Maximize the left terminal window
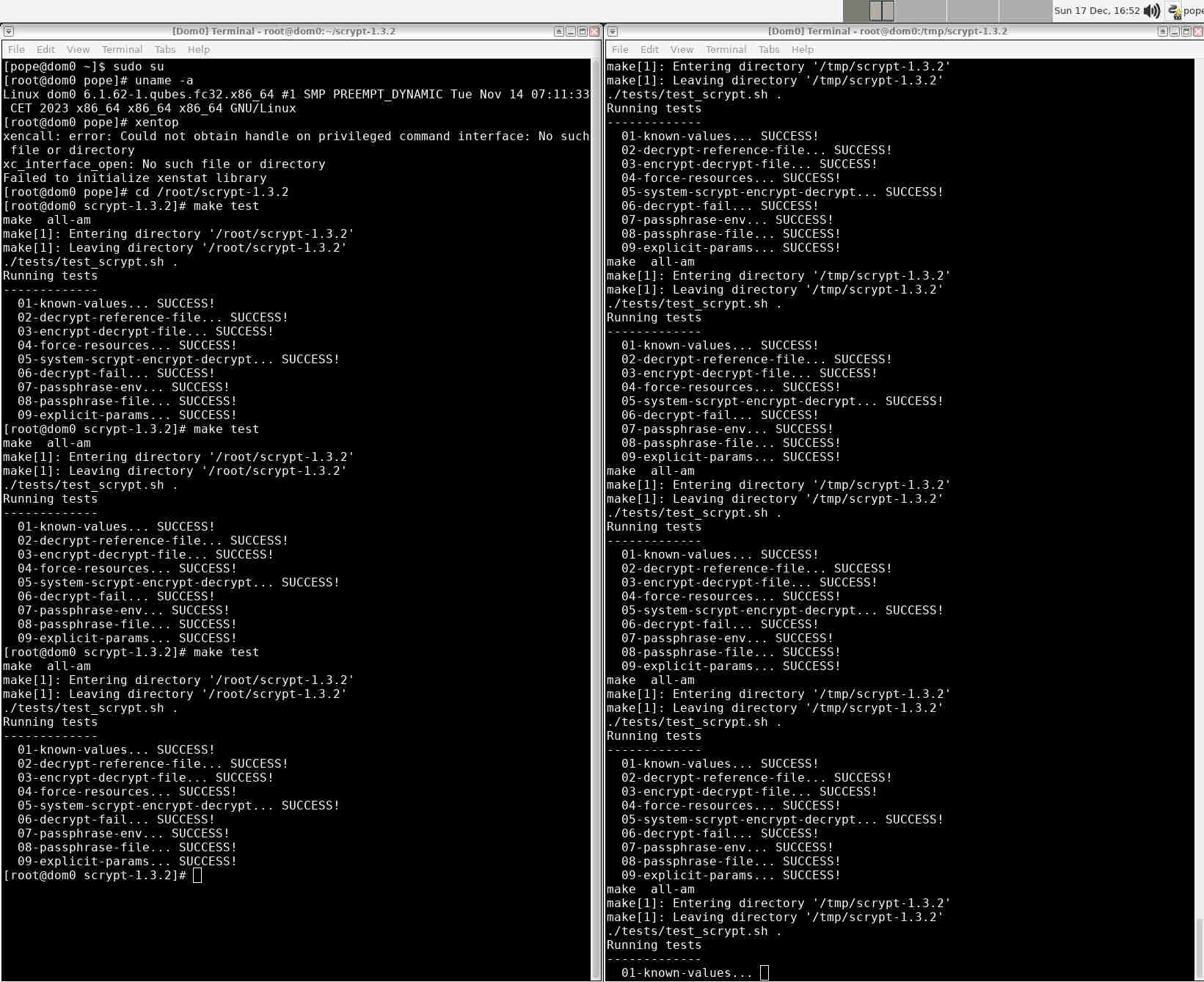The width and height of the screenshot is (1204, 982). (583, 32)
